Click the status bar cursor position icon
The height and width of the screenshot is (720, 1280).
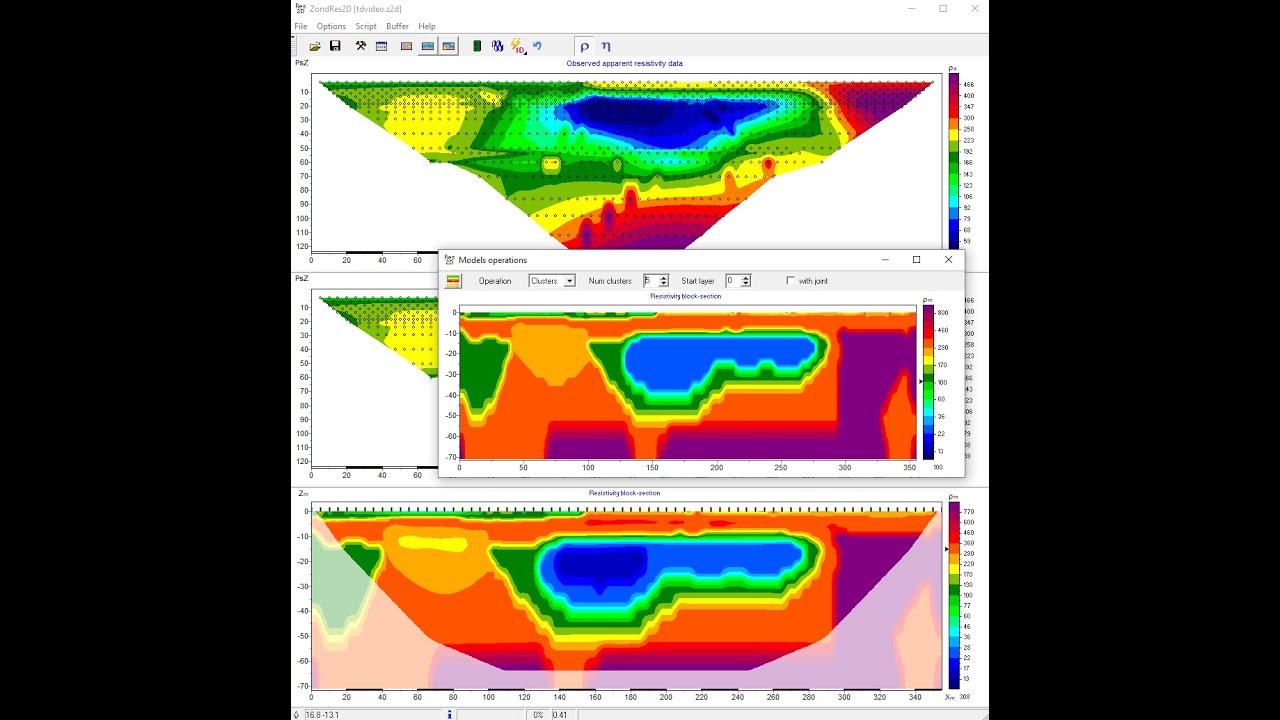pos(296,714)
